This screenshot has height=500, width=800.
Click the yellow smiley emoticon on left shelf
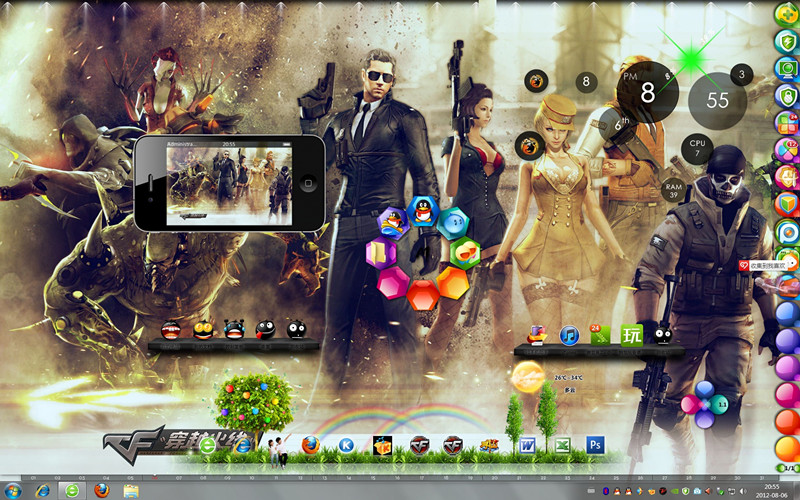(203, 330)
